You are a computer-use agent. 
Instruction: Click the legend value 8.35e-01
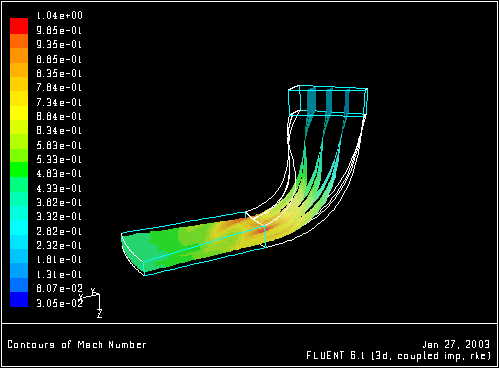click(59, 73)
